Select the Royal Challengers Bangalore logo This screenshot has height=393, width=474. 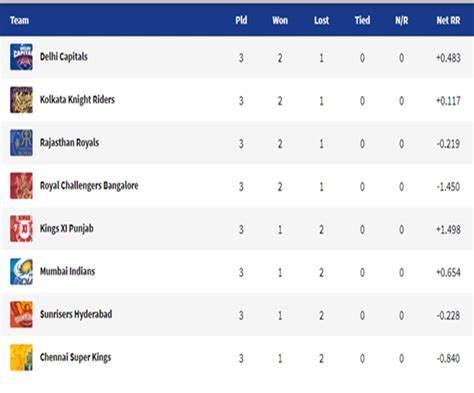pos(21,186)
